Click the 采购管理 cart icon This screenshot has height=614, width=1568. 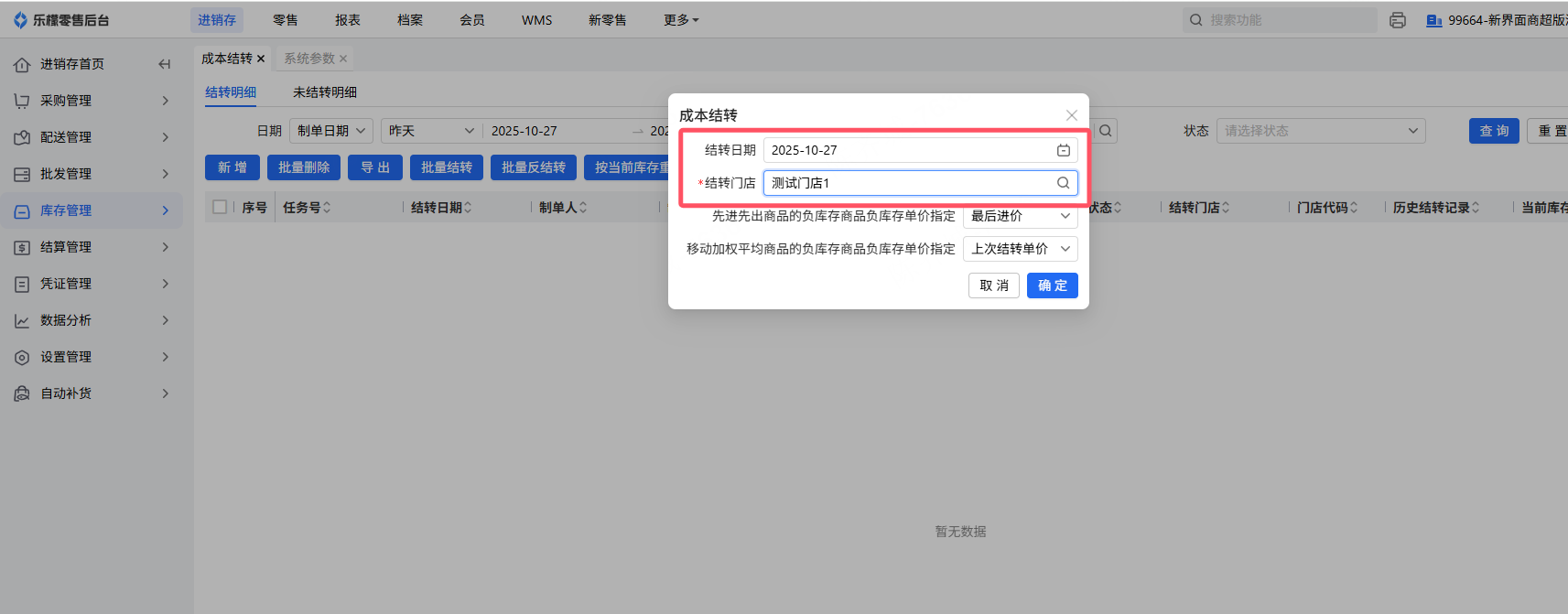tap(22, 101)
